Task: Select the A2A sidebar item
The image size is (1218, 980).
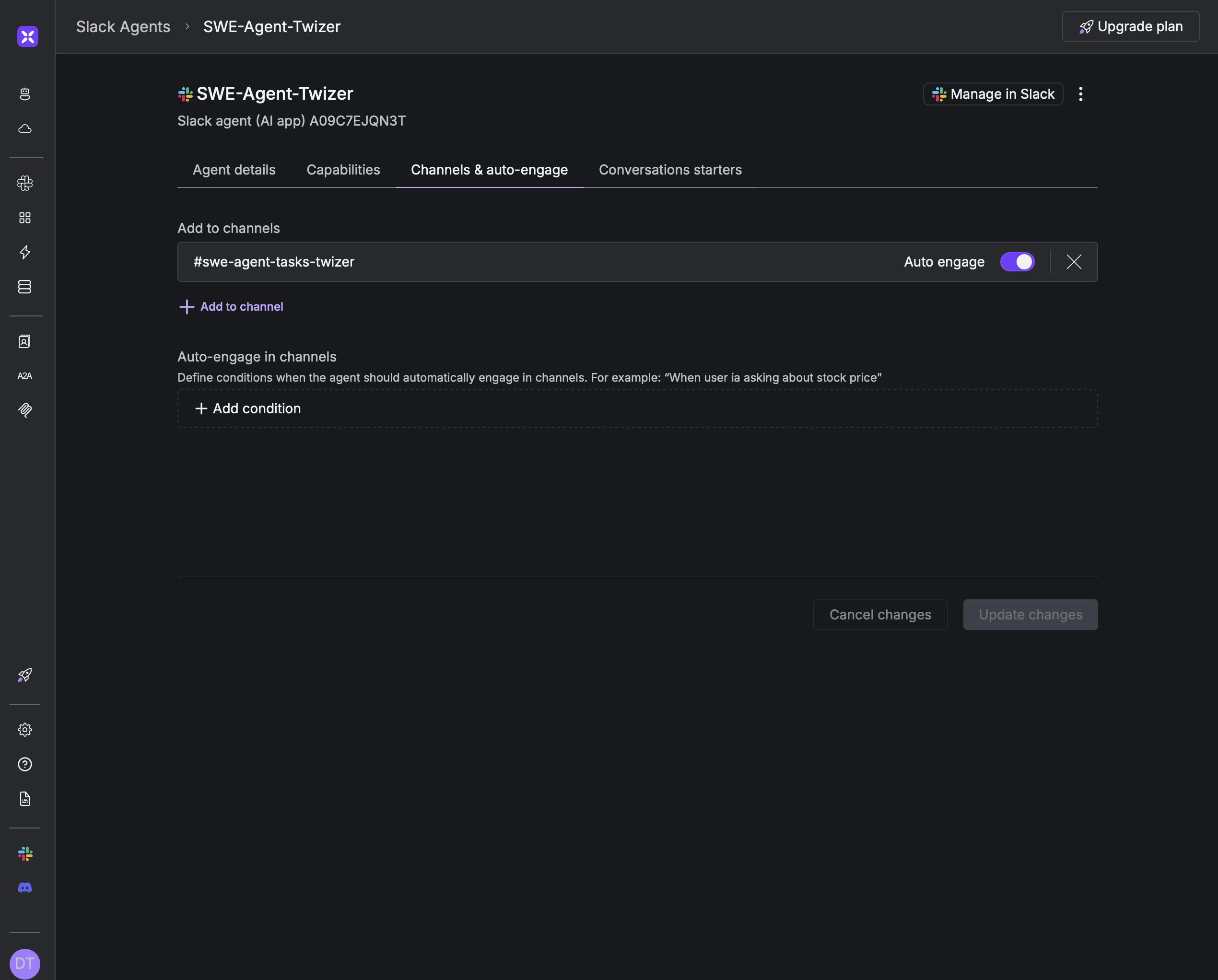Action: point(25,375)
